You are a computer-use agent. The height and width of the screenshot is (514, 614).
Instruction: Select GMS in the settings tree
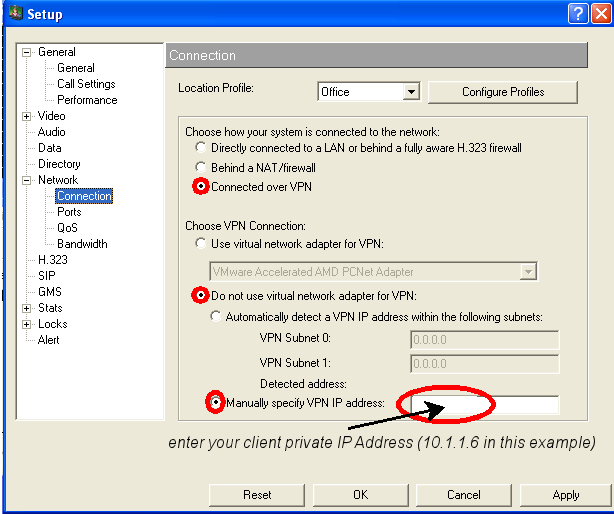tap(50, 292)
